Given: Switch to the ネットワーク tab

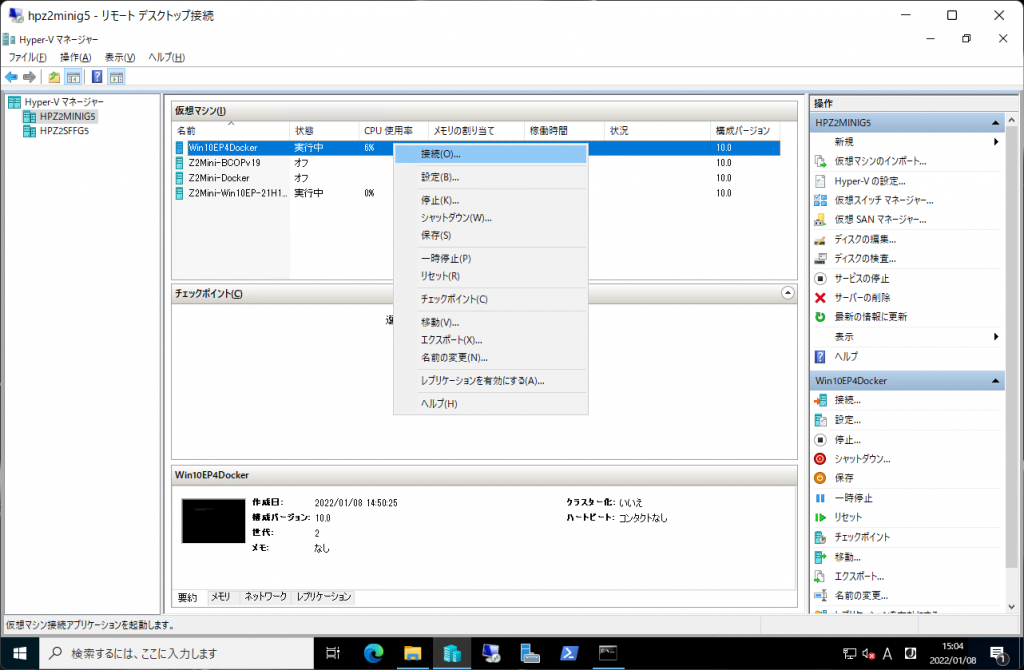Looking at the screenshot, I should (265, 597).
